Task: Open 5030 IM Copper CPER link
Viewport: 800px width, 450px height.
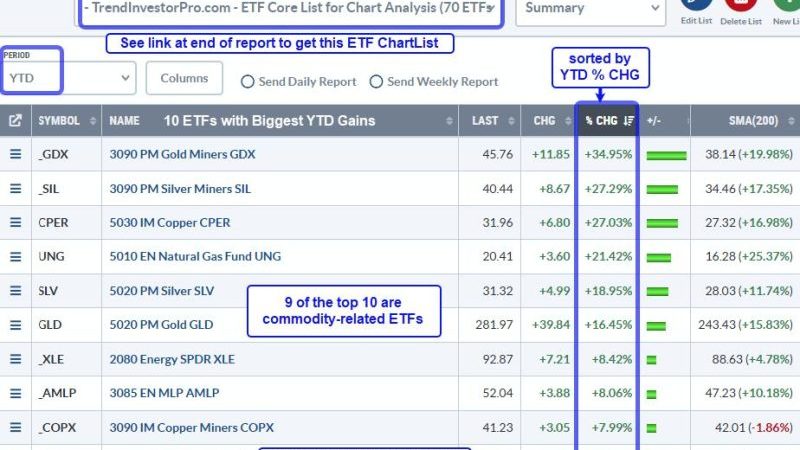Action: coord(170,222)
